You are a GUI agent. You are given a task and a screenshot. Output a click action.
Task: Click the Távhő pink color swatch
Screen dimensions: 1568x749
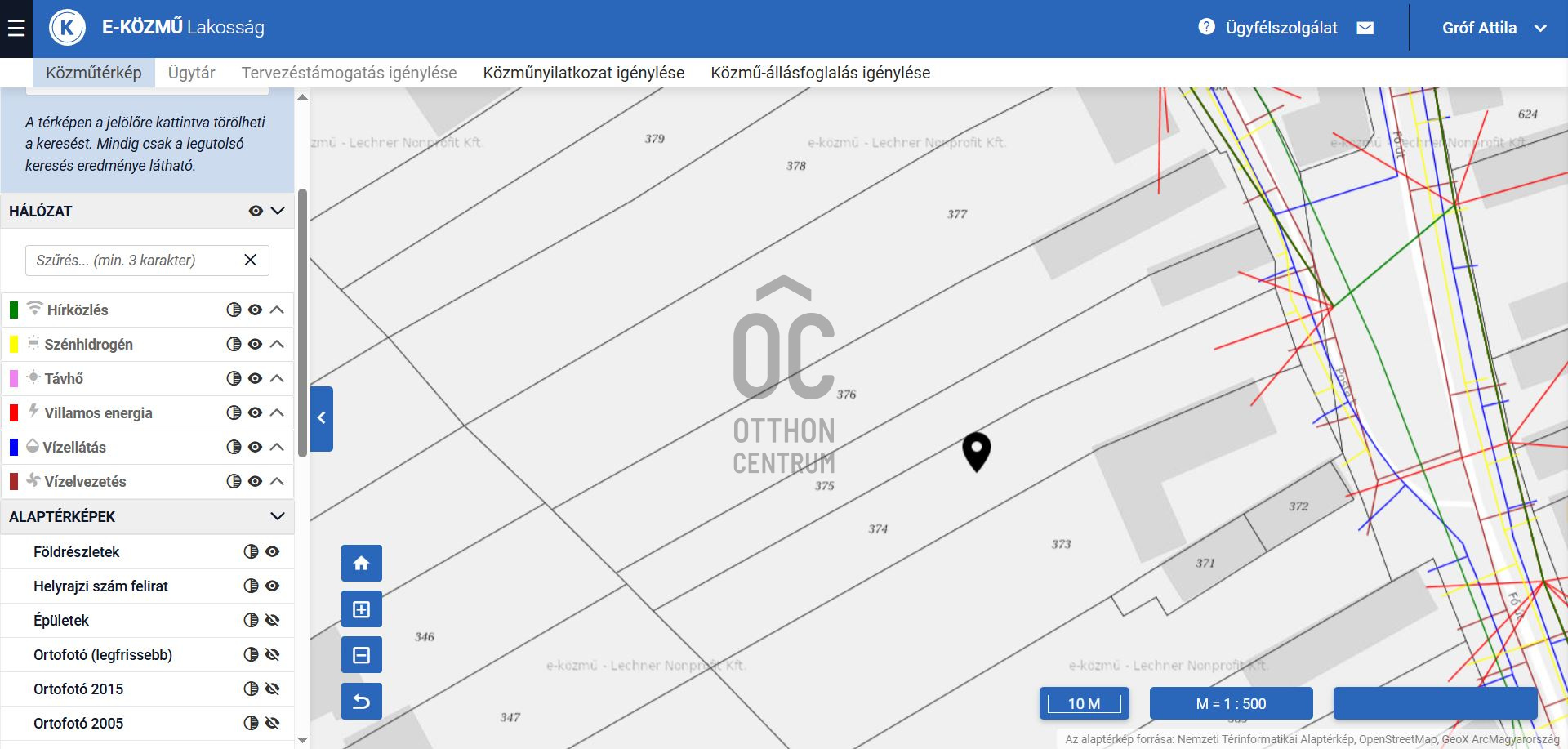click(x=14, y=378)
